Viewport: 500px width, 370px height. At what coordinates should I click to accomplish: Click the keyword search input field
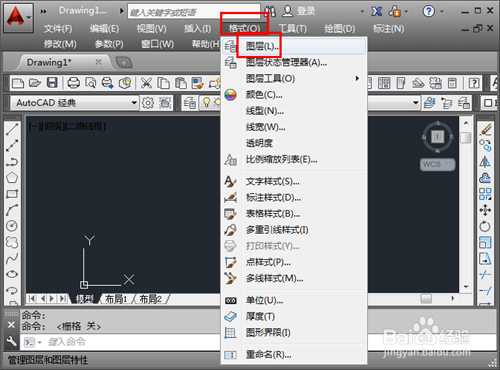(193, 12)
